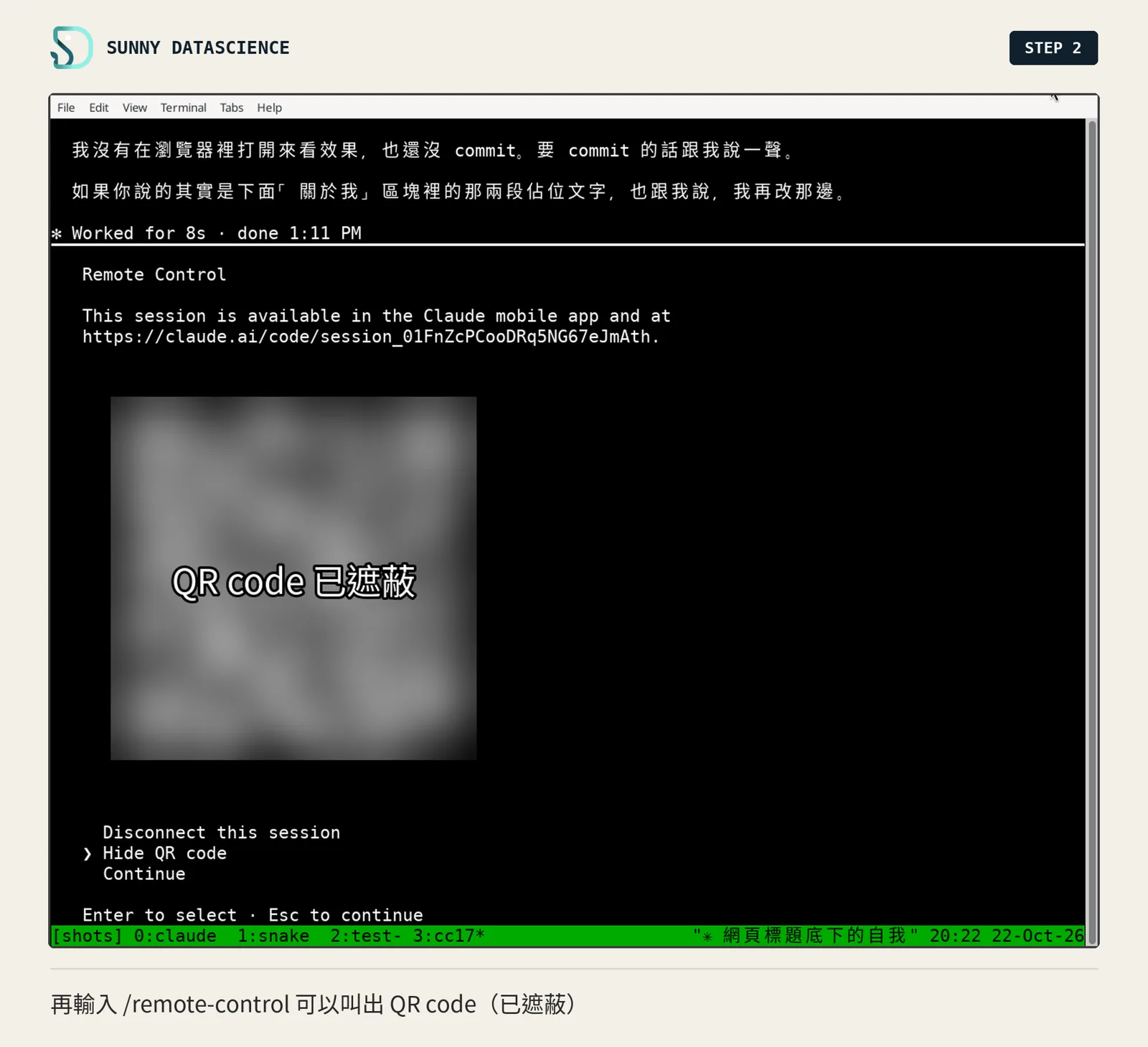
Task: Click the tmux clock '20:22 22-Oct-26'
Action: click(x=1007, y=936)
